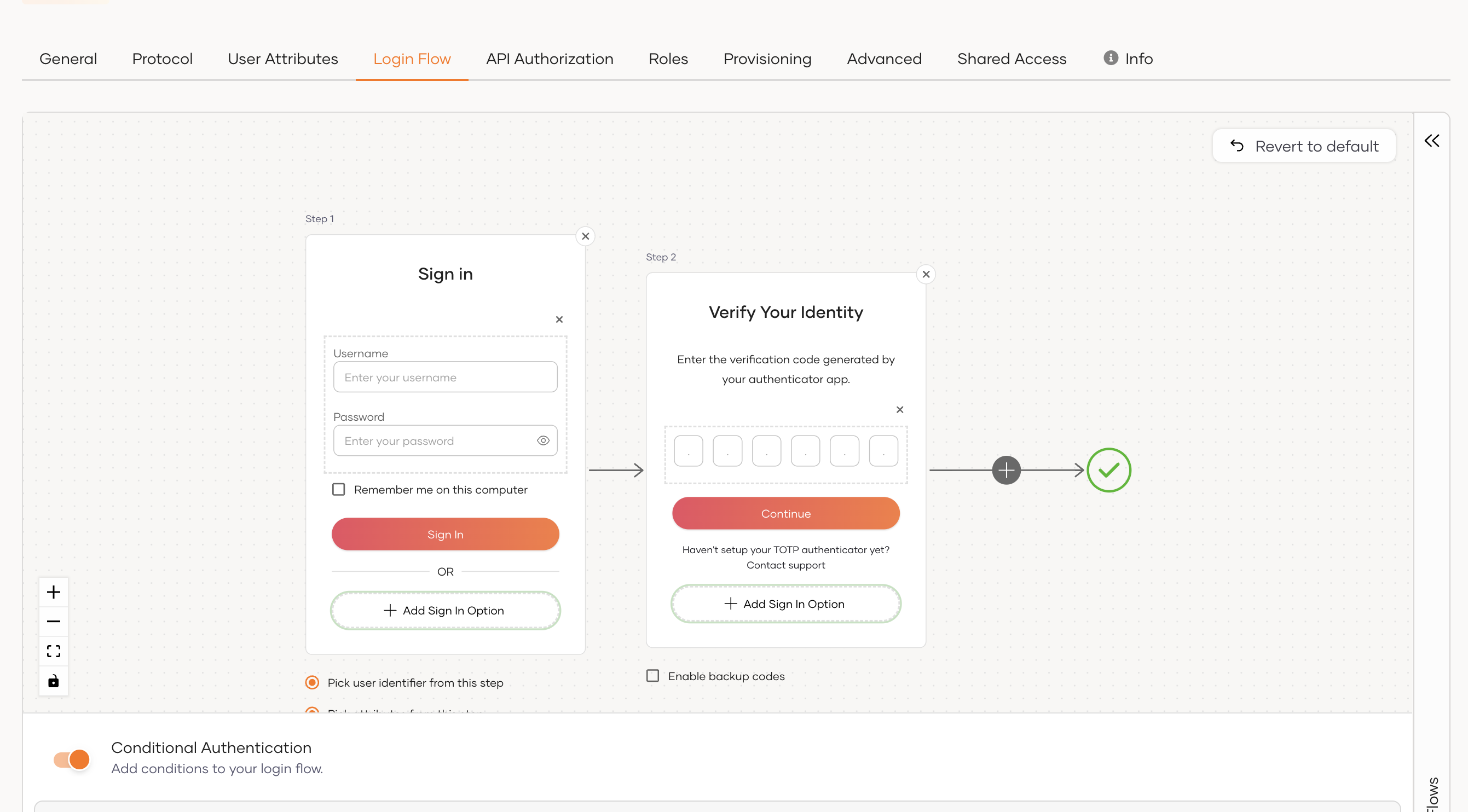Click Add Sign In Option in Sign in card
Image resolution: width=1468 pixels, height=812 pixels.
[445, 610]
